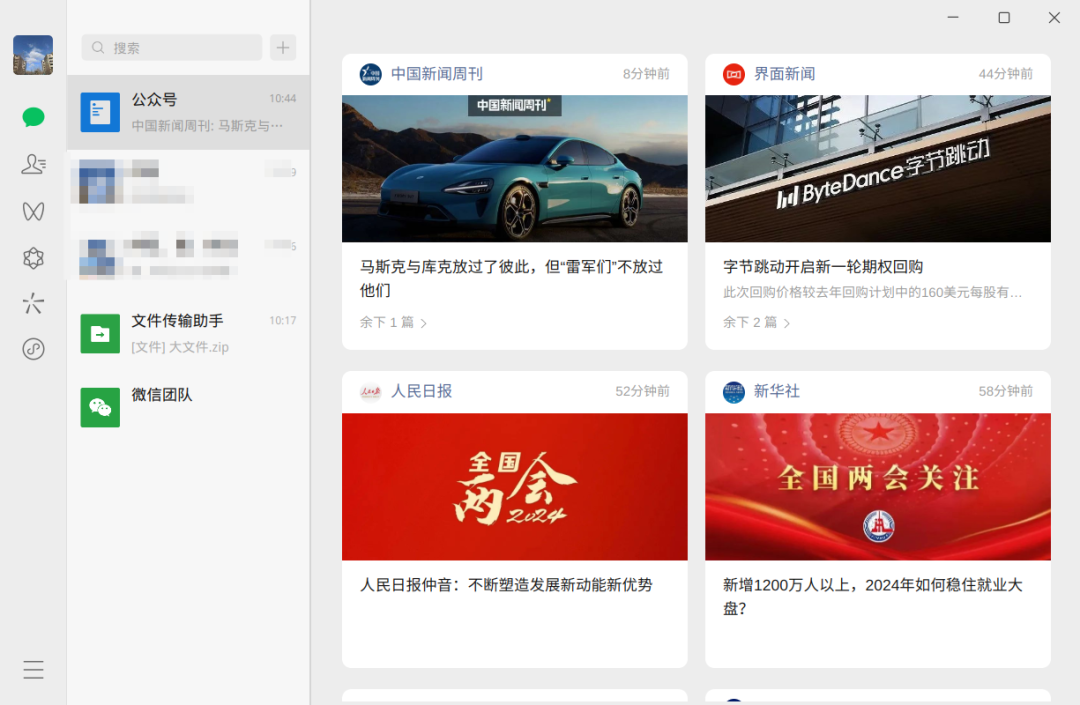Expand 余下 2 篇 under 界面新闻
This screenshot has height=705, width=1080.
pyautogui.click(x=756, y=322)
